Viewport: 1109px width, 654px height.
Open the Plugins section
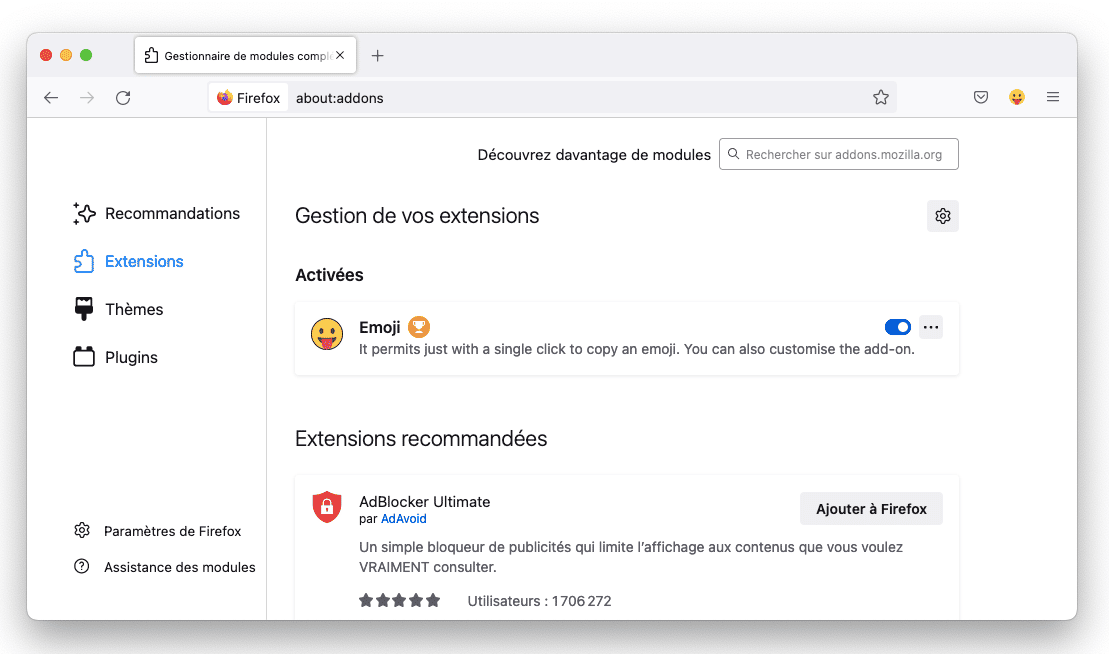(x=131, y=358)
